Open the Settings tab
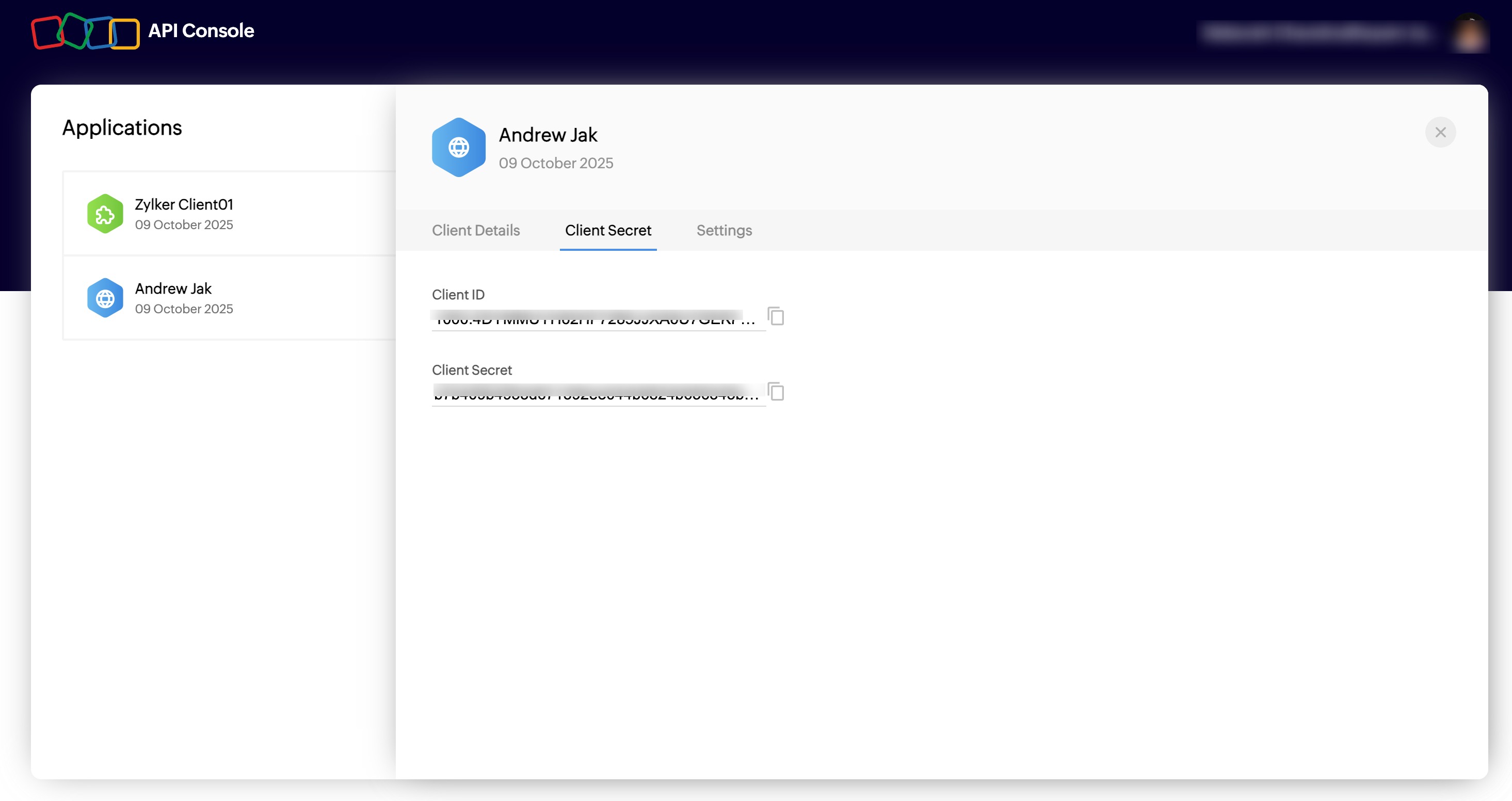1512x801 pixels. [723, 230]
